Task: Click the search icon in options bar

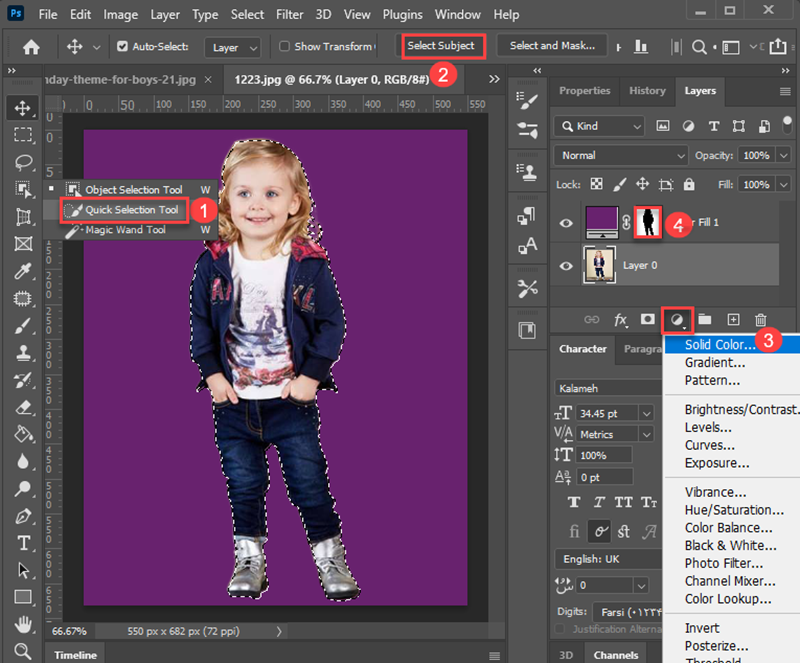Action: point(699,47)
